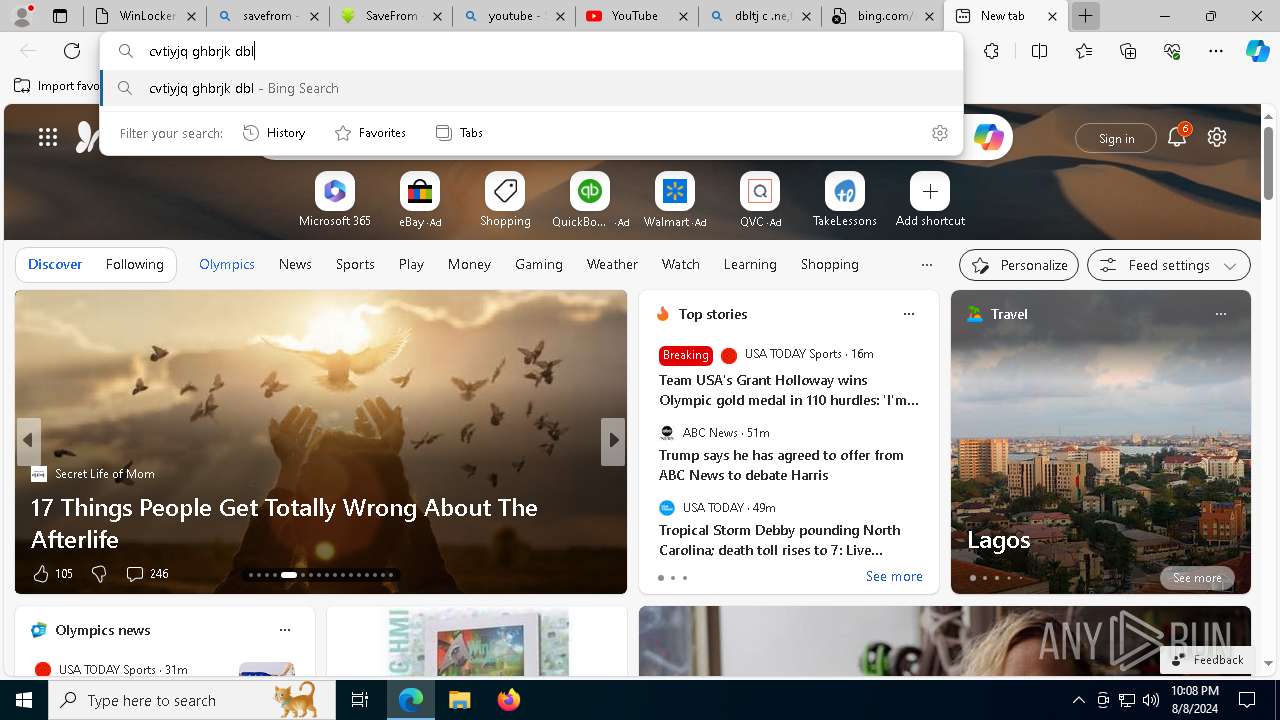Open a new tab with plus button

click(x=1085, y=16)
